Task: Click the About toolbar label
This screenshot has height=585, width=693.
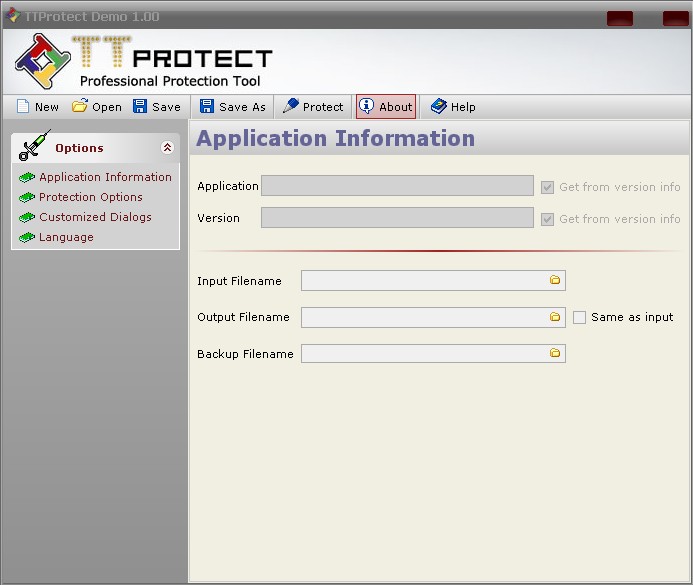Action: (396, 107)
